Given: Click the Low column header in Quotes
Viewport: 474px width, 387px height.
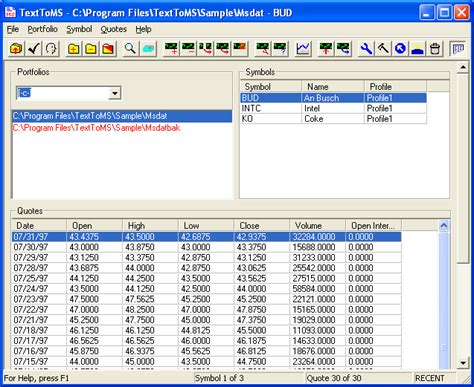Looking at the screenshot, I should click(206, 225).
